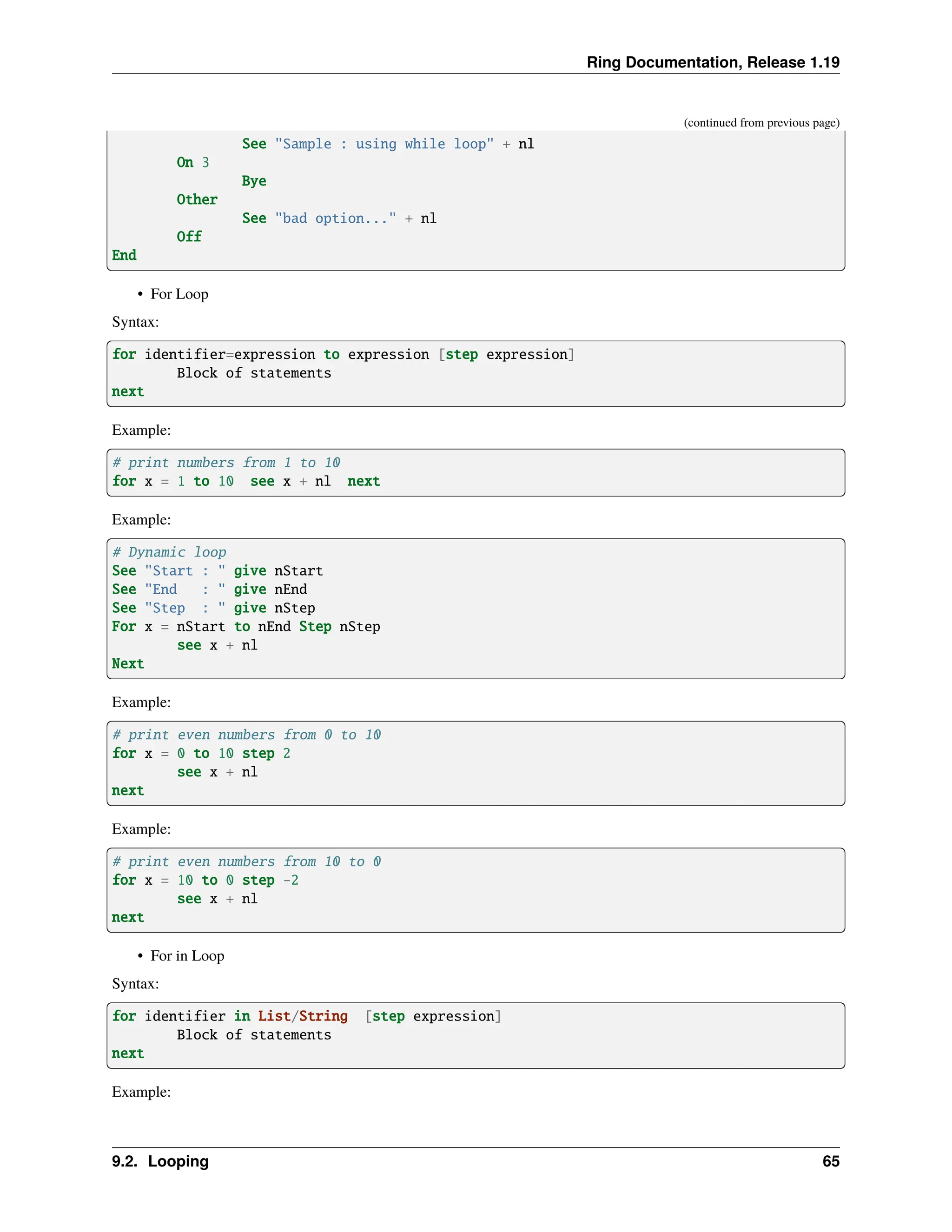This screenshot has height=1232, width=952.
Task: Click the 'Off' keyword line
Action: pyautogui.click(x=189, y=236)
